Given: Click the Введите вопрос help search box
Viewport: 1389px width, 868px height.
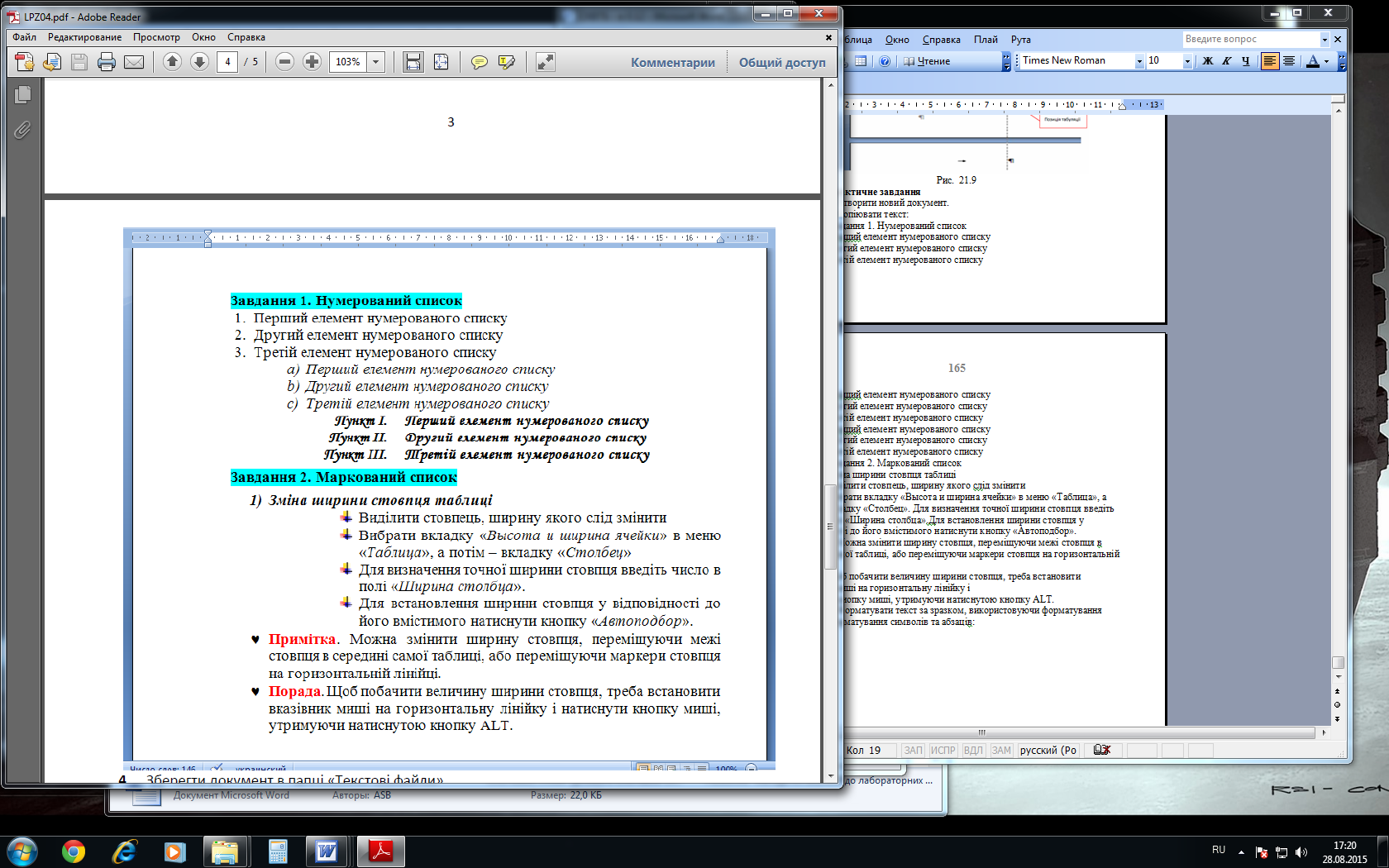Looking at the screenshot, I should [1250, 39].
